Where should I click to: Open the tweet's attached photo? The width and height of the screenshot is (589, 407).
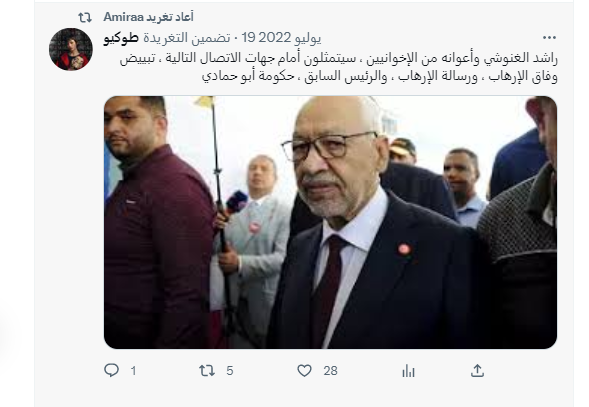click(331, 222)
